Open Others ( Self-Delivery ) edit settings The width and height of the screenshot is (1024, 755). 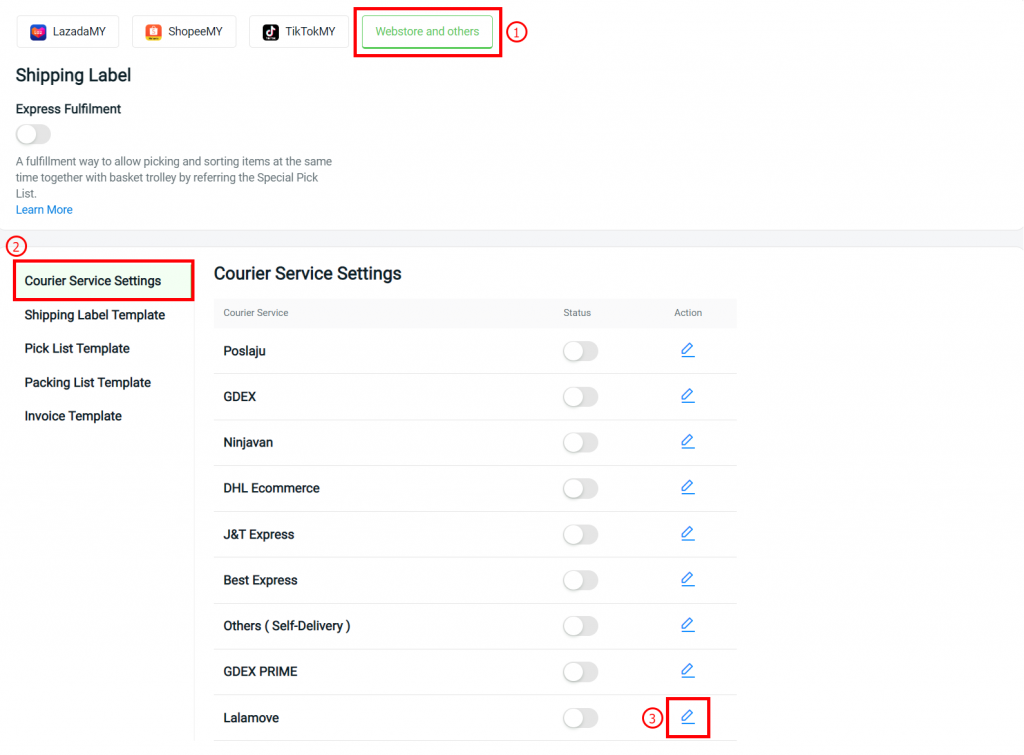[687, 624]
